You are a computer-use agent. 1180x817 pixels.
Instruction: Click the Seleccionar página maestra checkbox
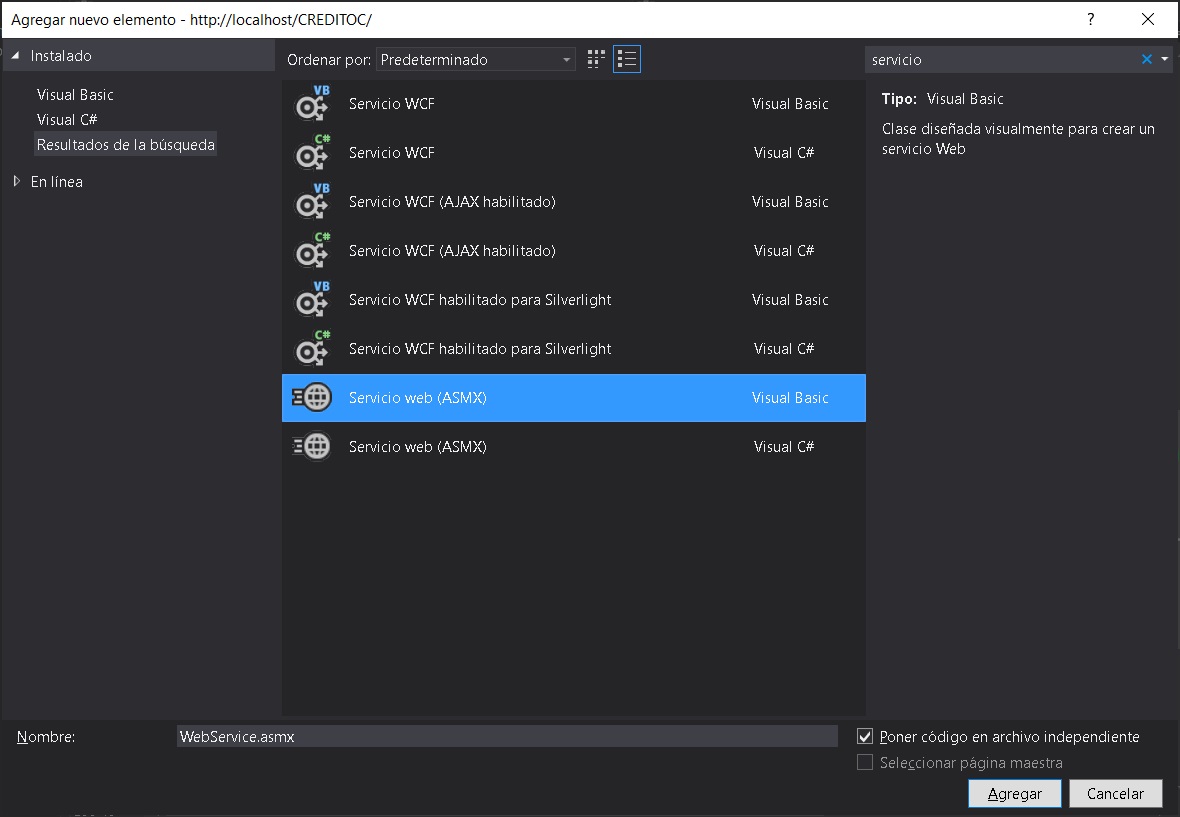[x=865, y=762]
